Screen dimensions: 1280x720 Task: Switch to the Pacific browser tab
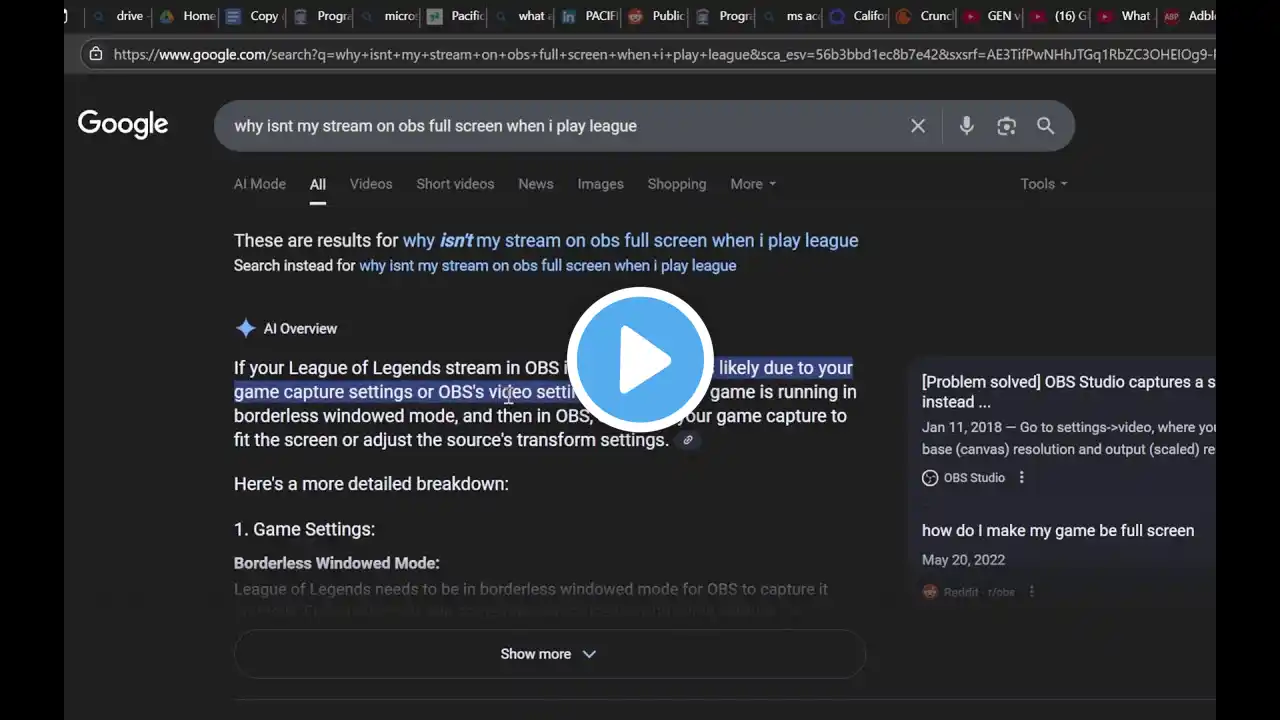456,16
